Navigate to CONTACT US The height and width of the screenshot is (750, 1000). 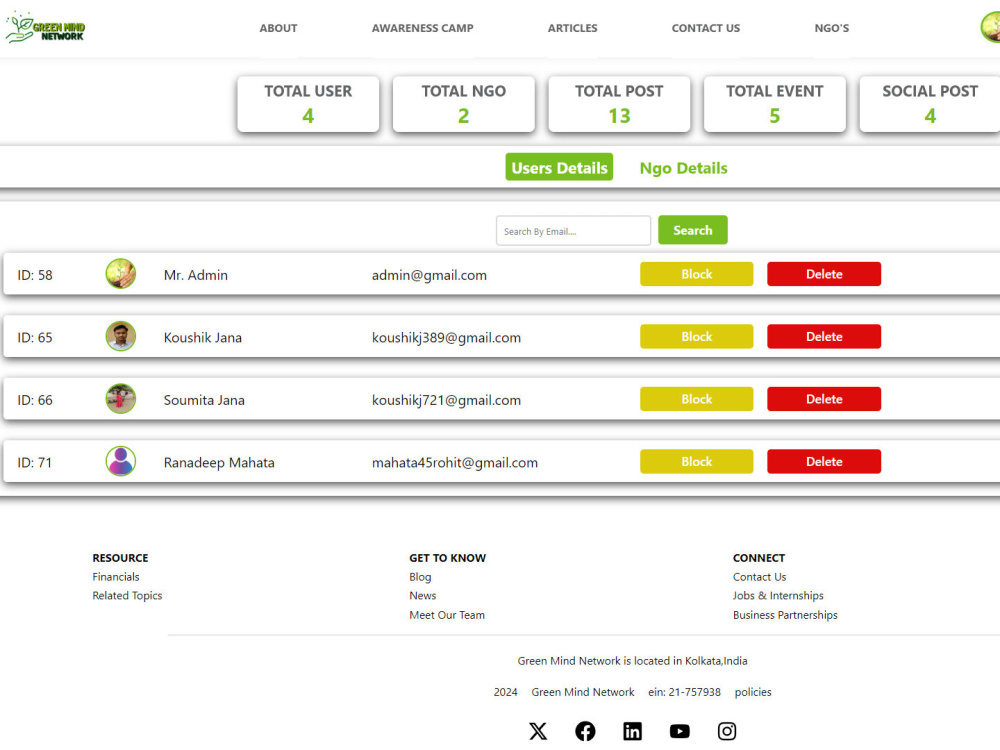(x=705, y=28)
